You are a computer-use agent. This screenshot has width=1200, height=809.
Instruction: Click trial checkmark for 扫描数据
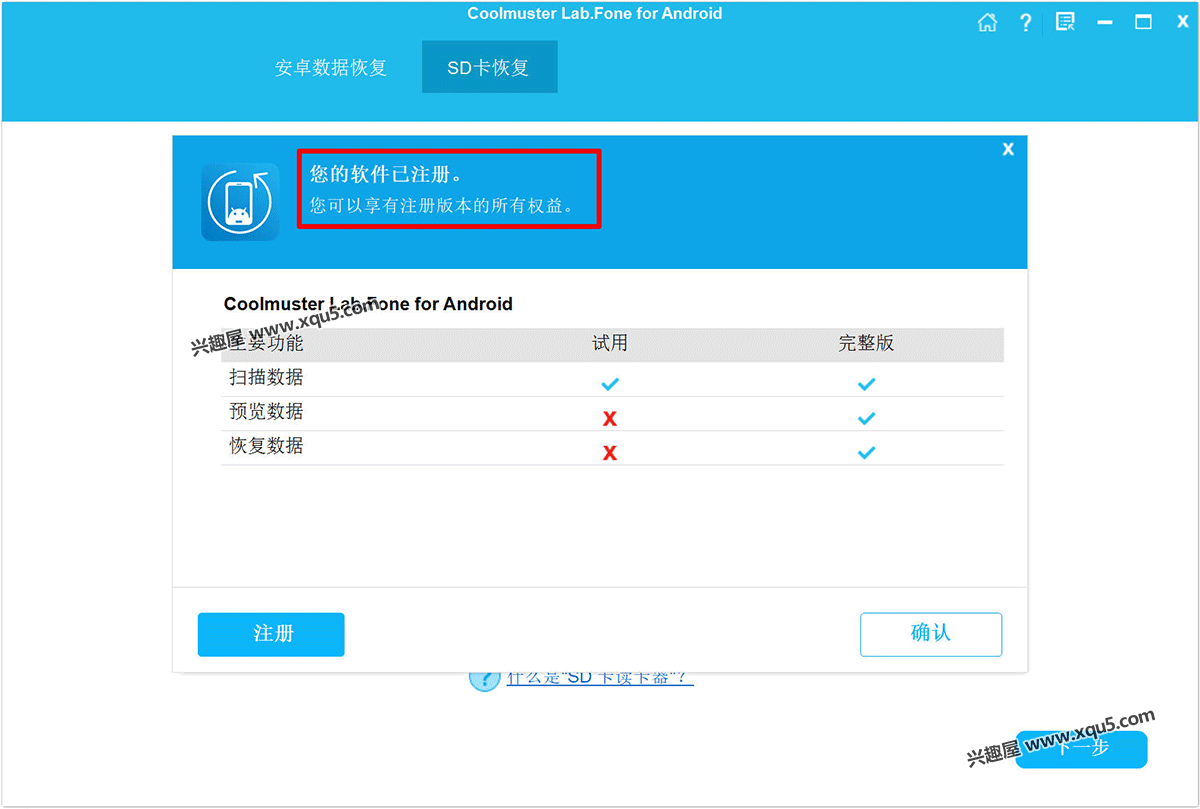tap(610, 384)
